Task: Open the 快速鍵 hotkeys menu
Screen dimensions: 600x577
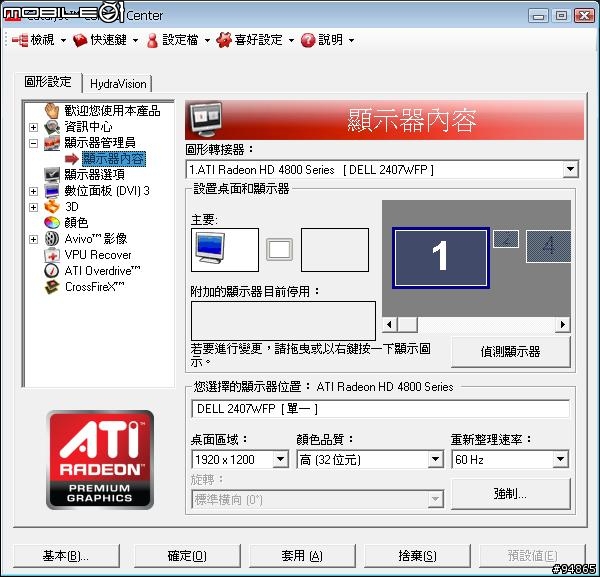Action: pos(106,40)
